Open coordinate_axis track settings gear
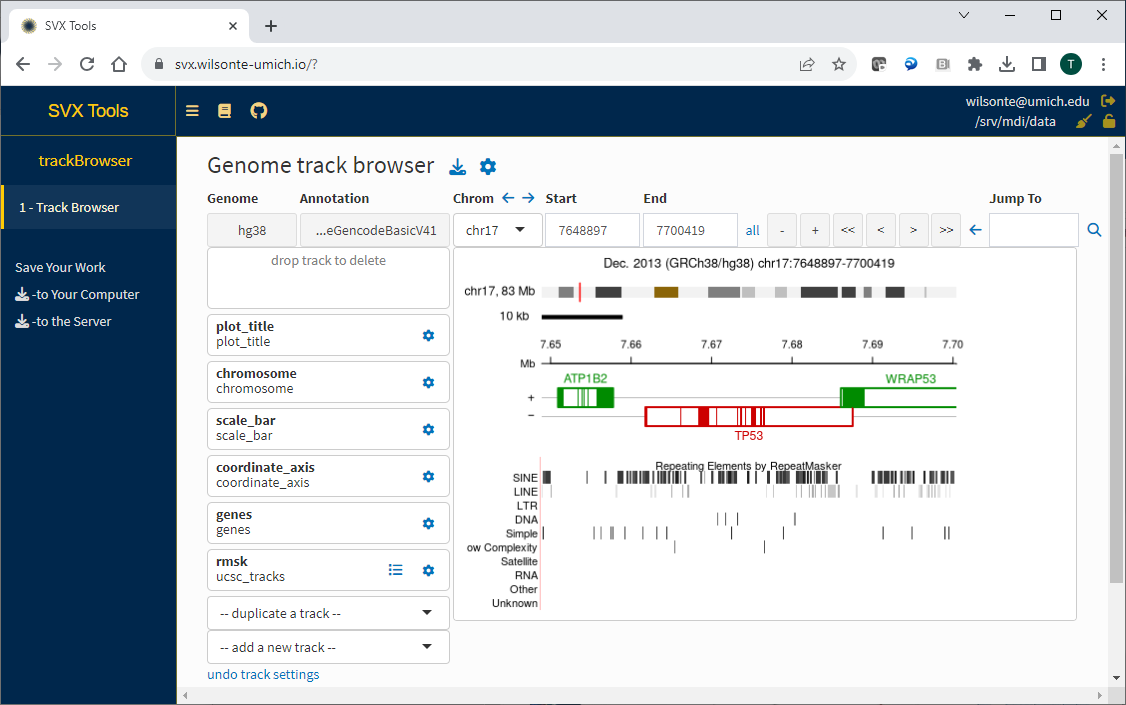1126x705 pixels. 429,476
